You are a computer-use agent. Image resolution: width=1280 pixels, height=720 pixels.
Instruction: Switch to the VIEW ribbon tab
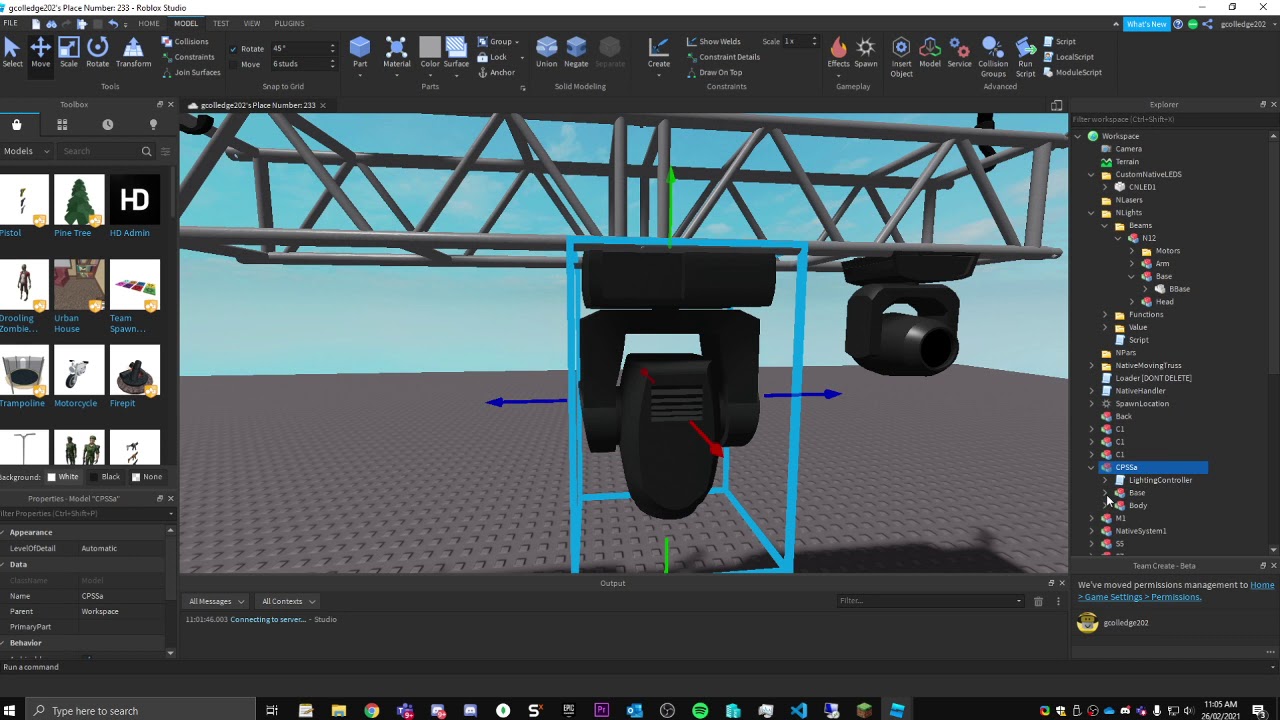click(252, 23)
